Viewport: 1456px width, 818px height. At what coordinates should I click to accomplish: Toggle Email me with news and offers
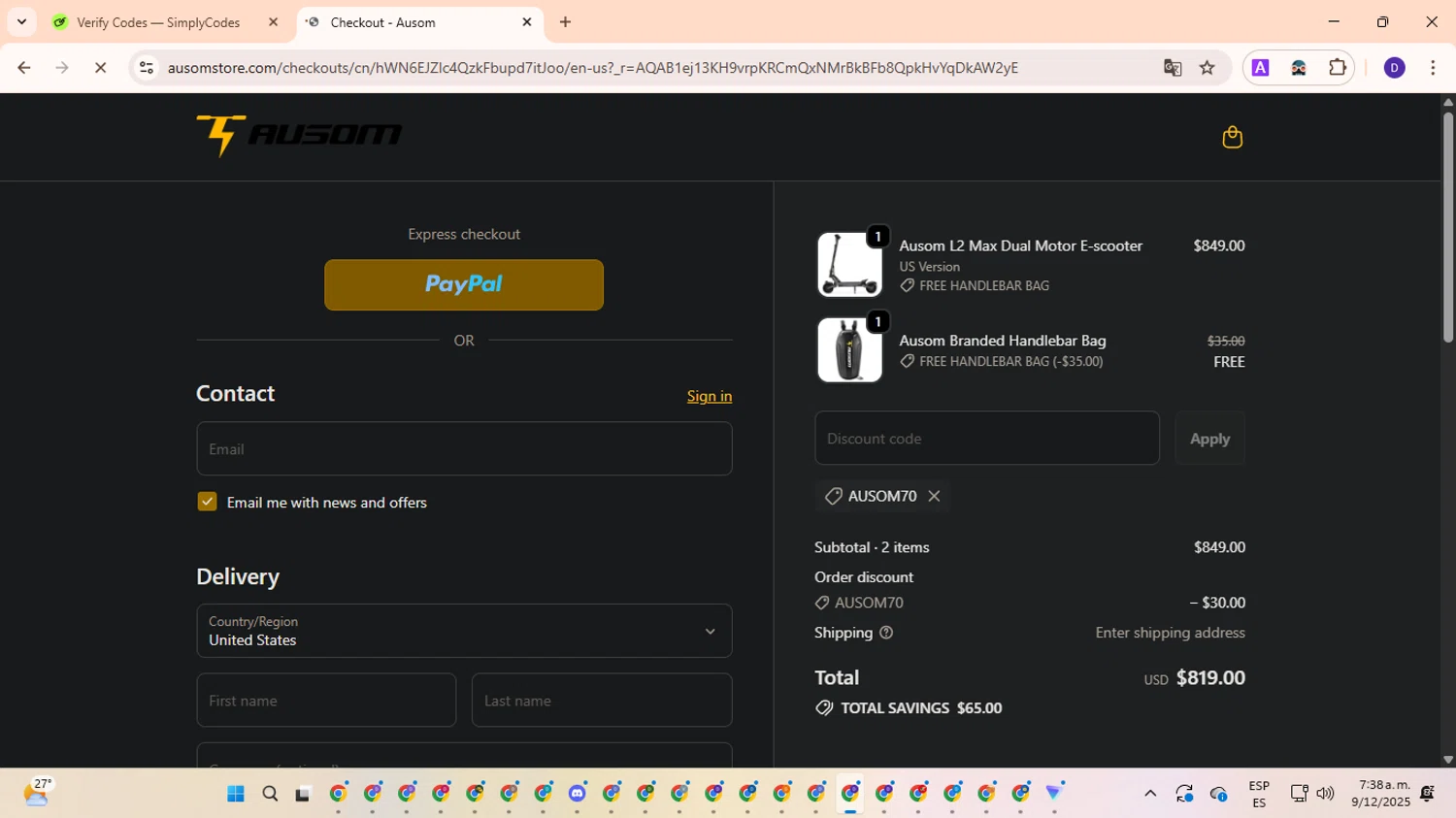pos(207,502)
